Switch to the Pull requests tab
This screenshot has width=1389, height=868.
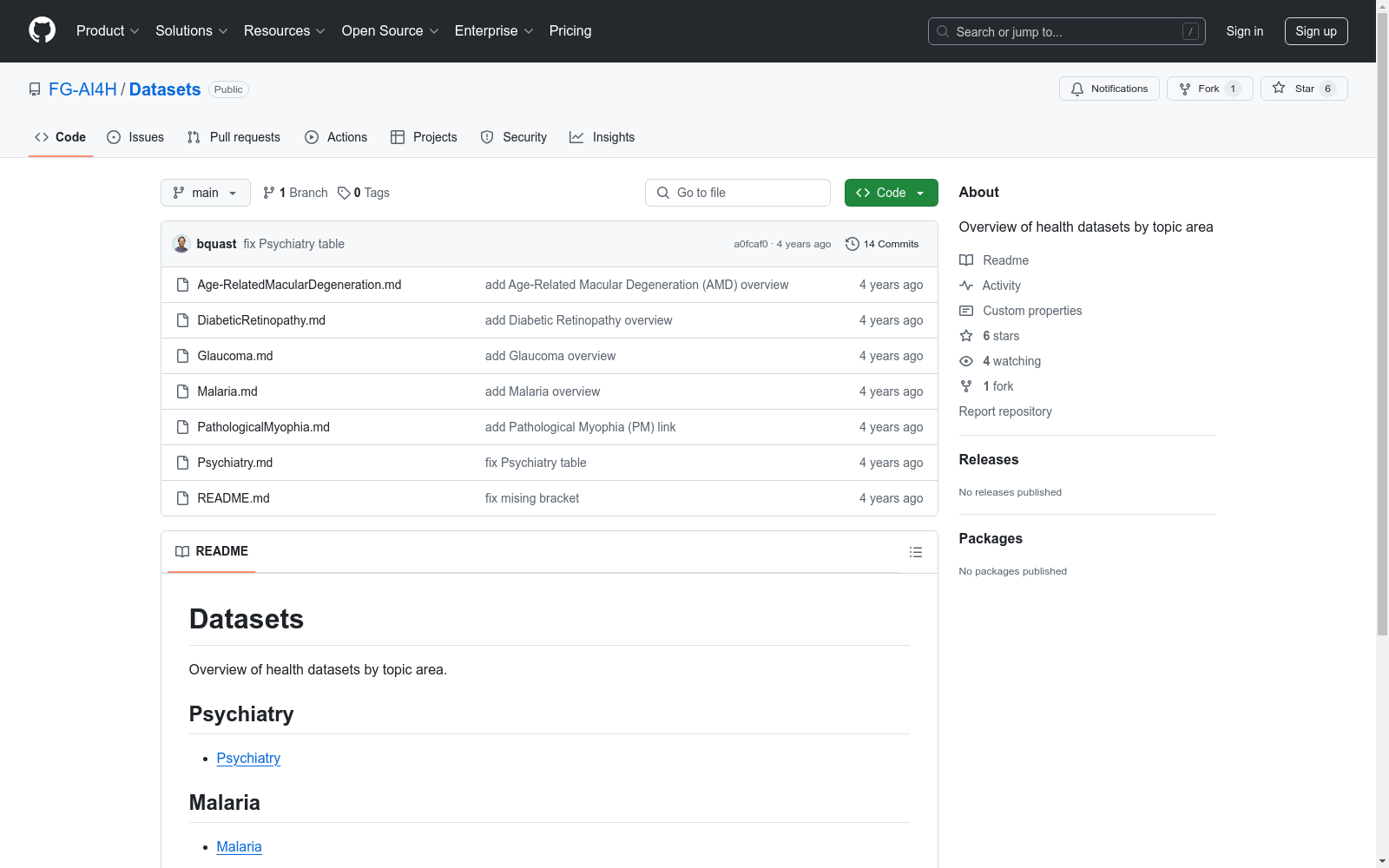[x=234, y=137]
